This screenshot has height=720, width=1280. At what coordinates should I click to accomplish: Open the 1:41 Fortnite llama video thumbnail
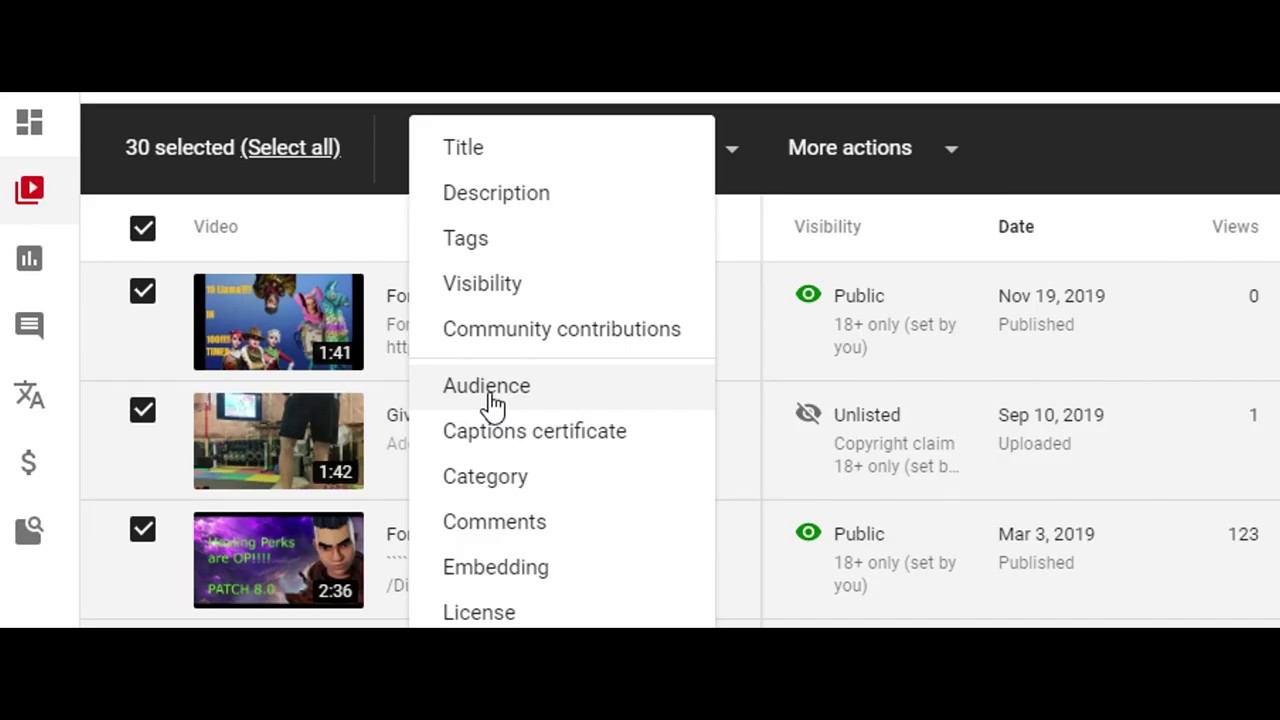[279, 322]
